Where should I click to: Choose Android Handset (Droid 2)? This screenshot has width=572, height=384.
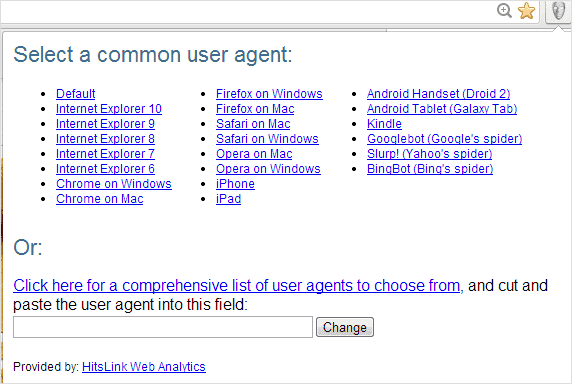pyautogui.click(x=438, y=94)
